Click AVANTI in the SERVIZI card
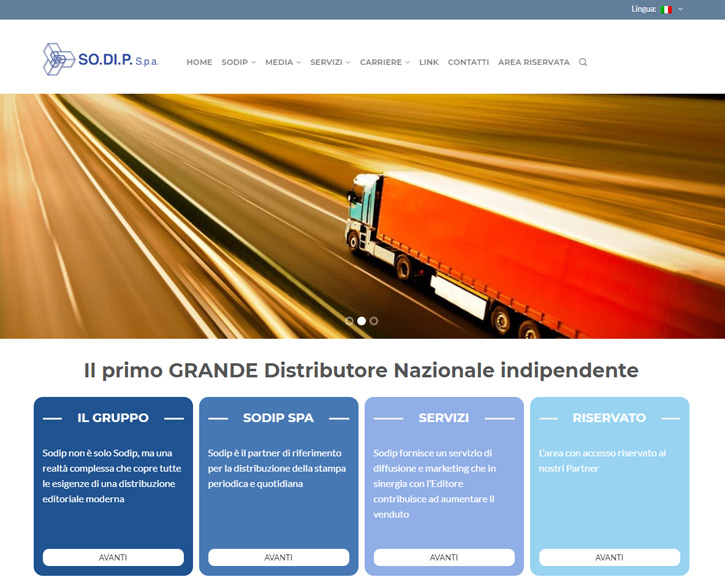This screenshot has width=725, height=585. (x=444, y=557)
